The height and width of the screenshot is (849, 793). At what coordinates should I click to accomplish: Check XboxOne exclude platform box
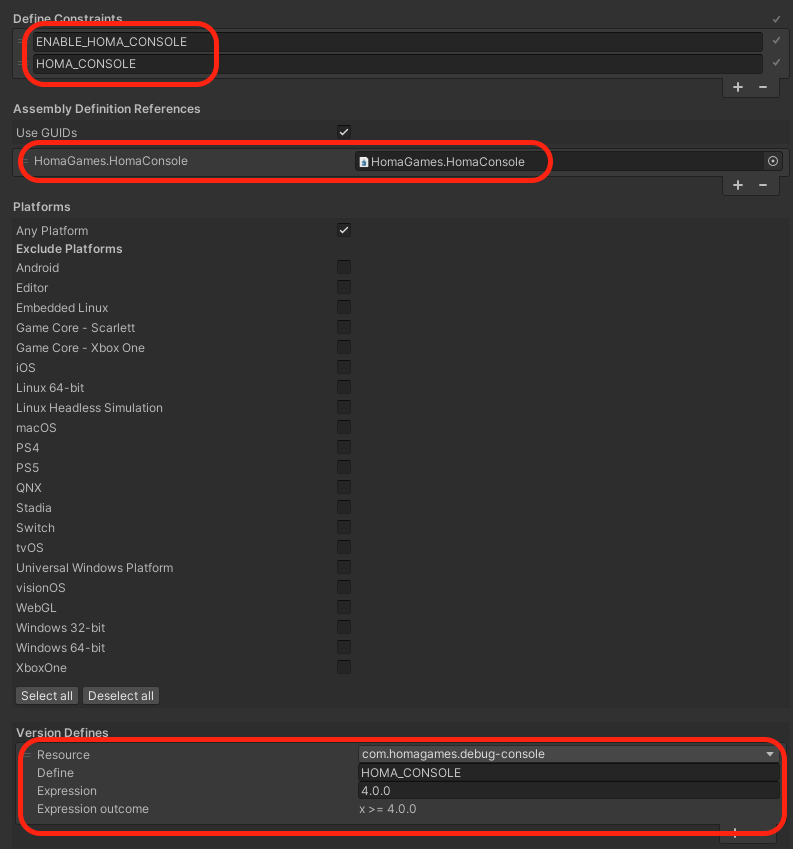coord(344,667)
